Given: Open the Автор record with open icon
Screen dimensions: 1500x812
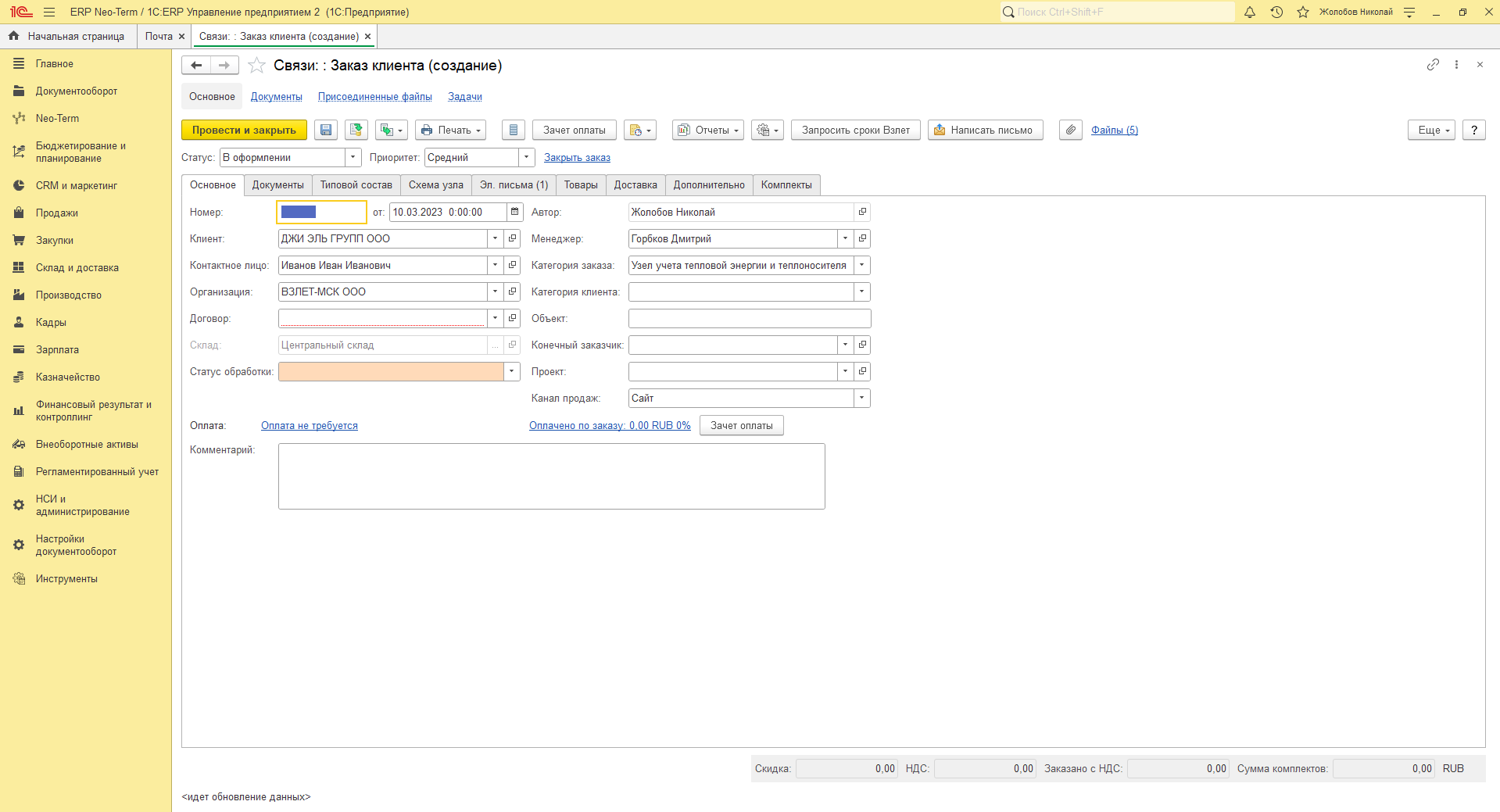Looking at the screenshot, I should click(x=862, y=212).
